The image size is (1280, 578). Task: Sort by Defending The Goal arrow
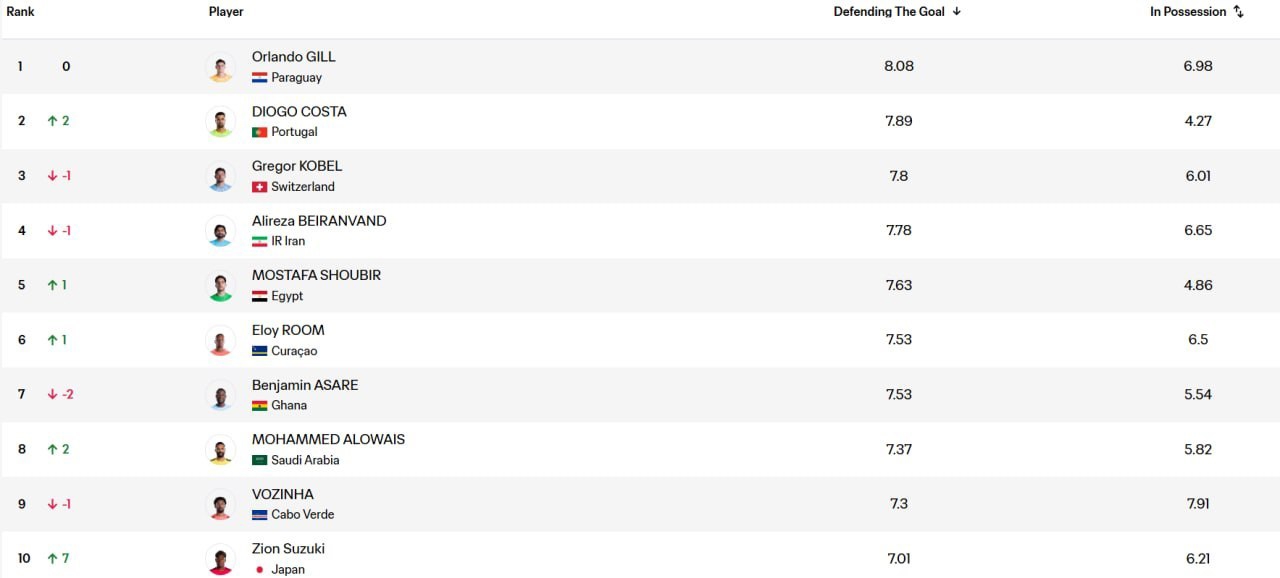tap(957, 12)
